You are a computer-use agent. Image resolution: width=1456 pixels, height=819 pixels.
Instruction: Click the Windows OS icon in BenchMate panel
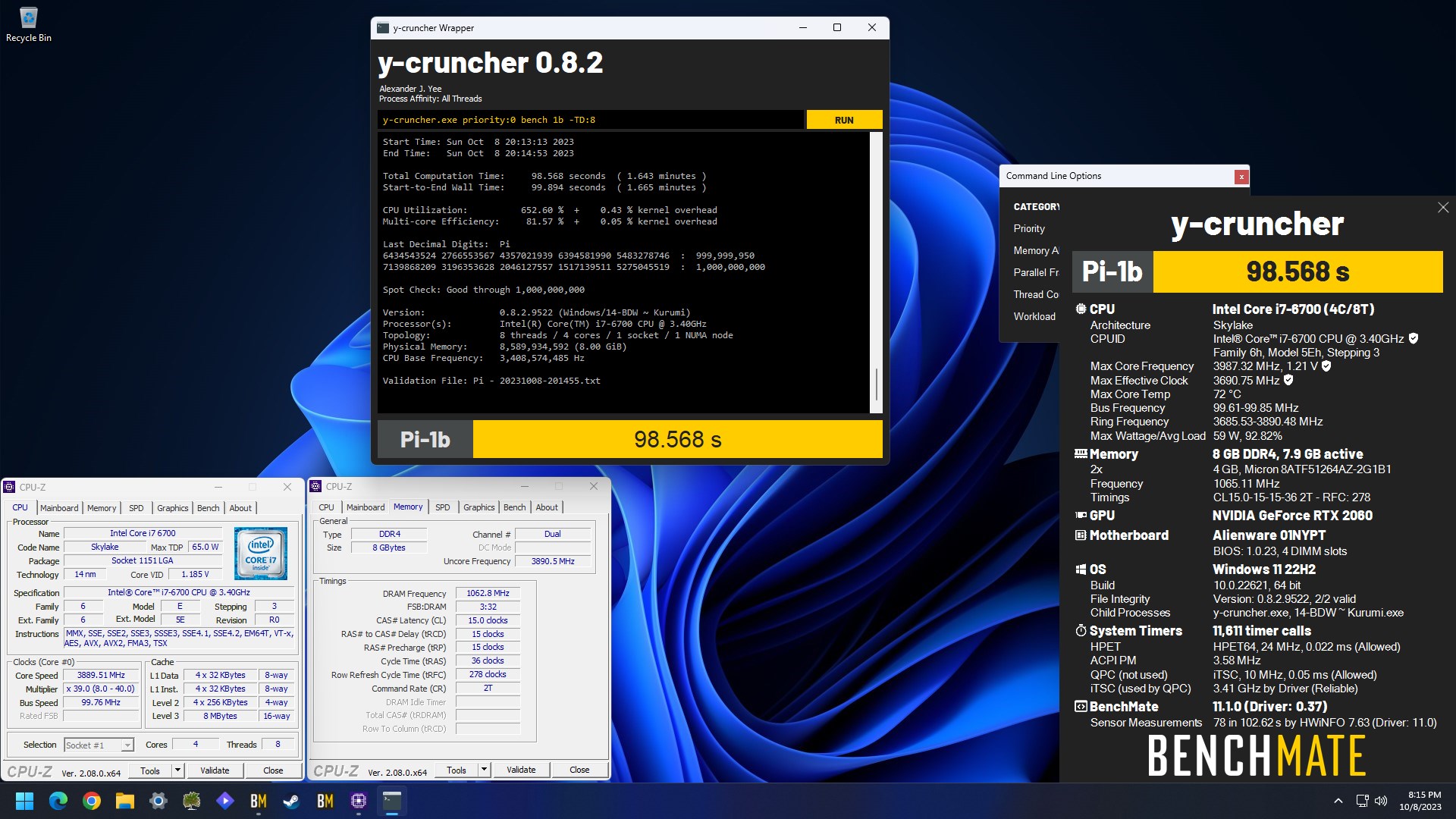tap(1081, 570)
